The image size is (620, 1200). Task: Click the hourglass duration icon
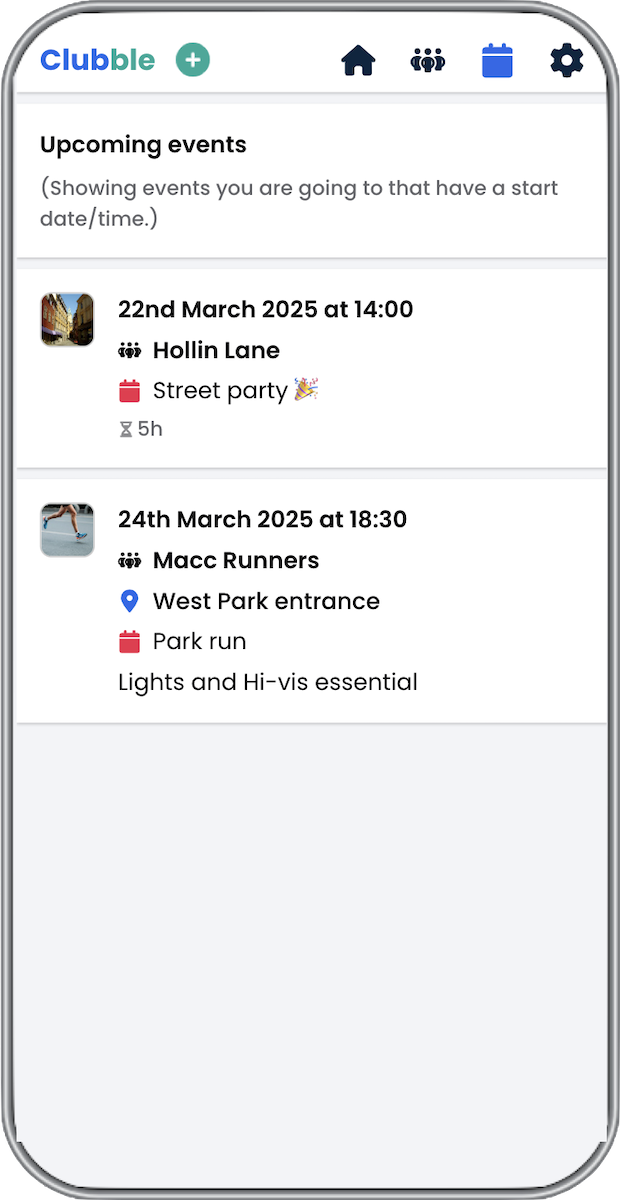[x=126, y=430]
